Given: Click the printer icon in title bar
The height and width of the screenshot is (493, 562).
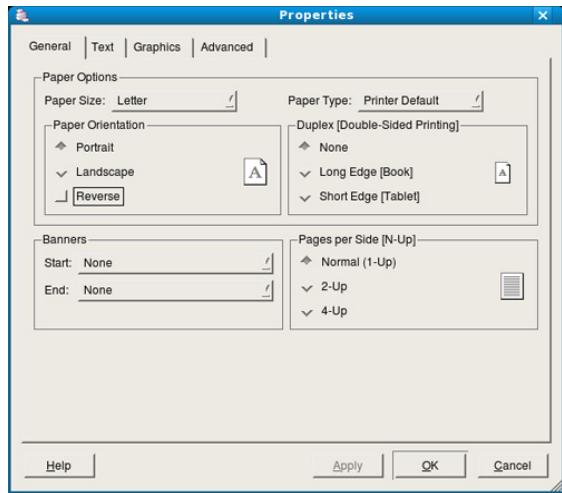Looking at the screenshot, I should 22,15.
